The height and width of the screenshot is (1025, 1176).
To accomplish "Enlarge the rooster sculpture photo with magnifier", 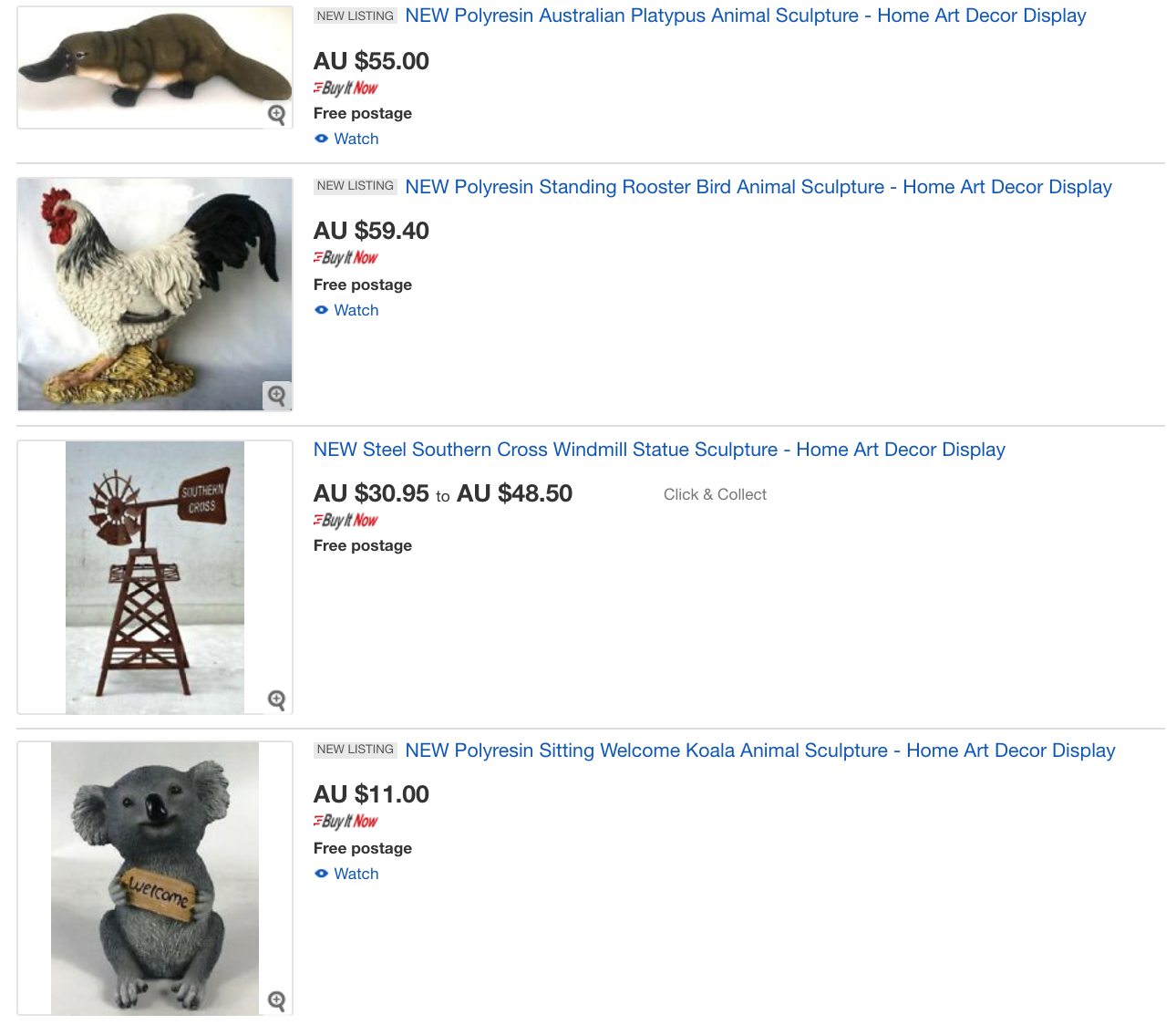I will 276,396.
